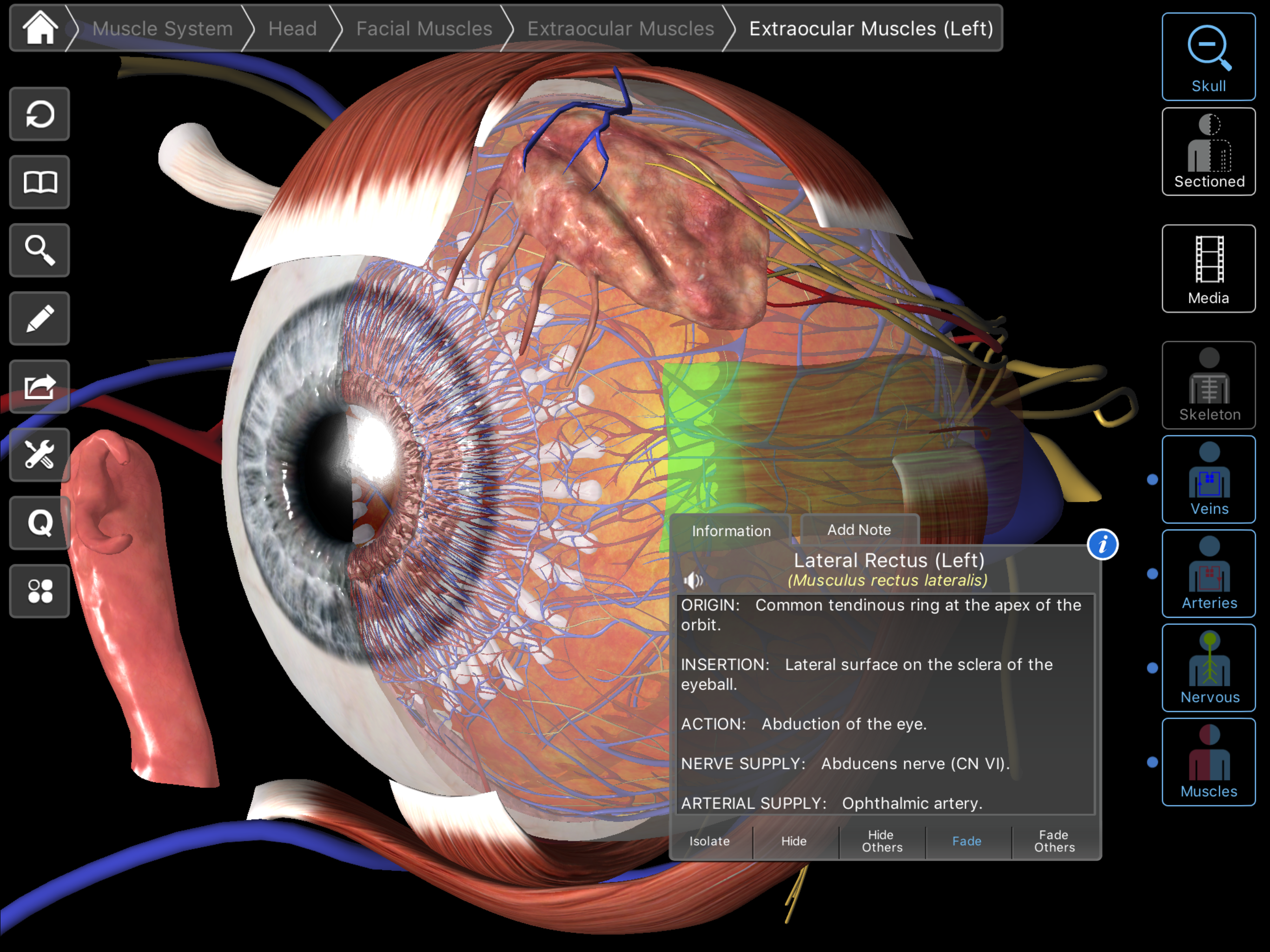Toggle the Arteries layer visibility
Screen dimensions: 1270x952
(x=1209, y=574)
